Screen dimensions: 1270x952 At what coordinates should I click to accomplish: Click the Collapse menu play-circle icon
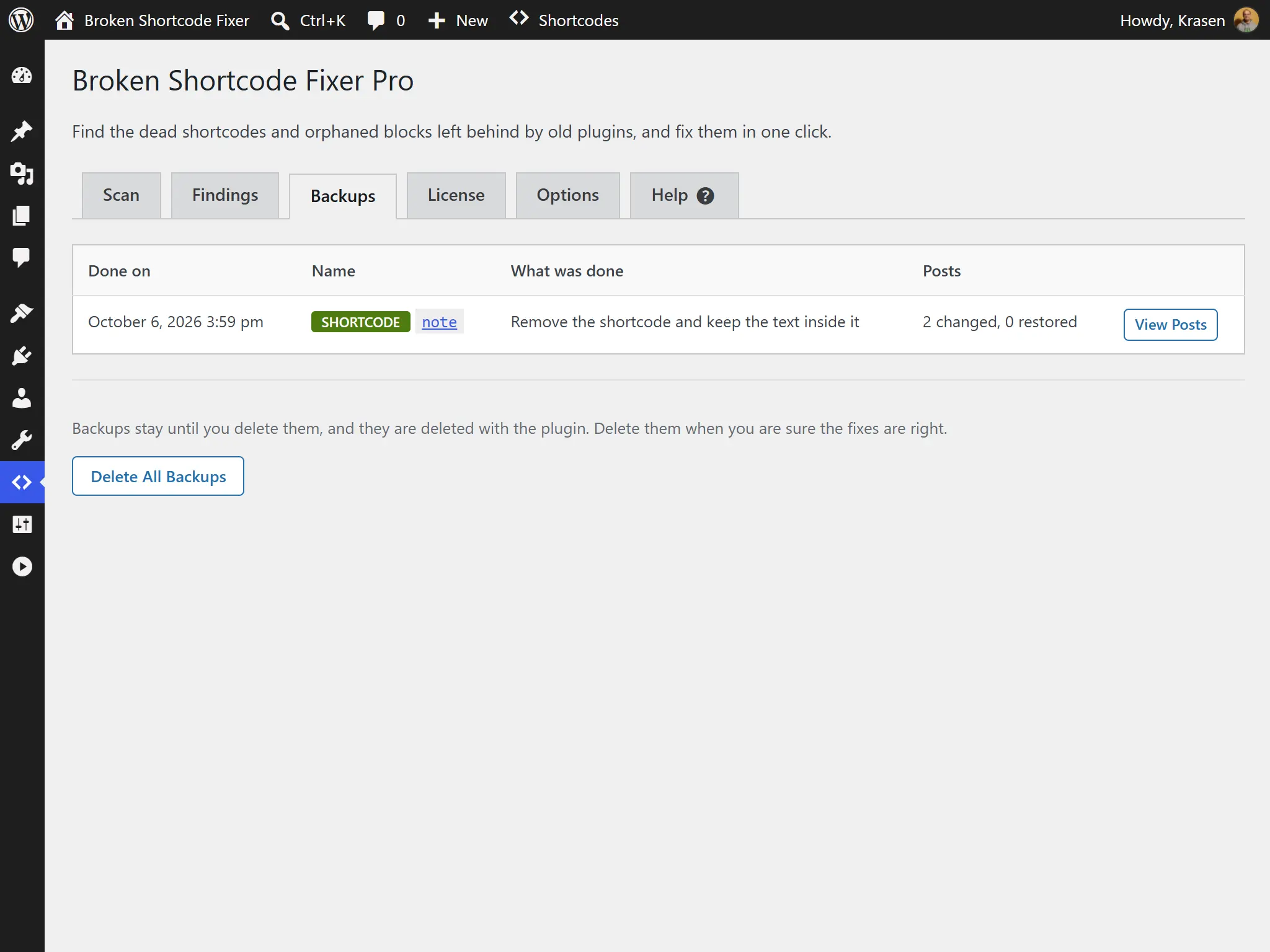pyautogui.click(x=22, y=566)
